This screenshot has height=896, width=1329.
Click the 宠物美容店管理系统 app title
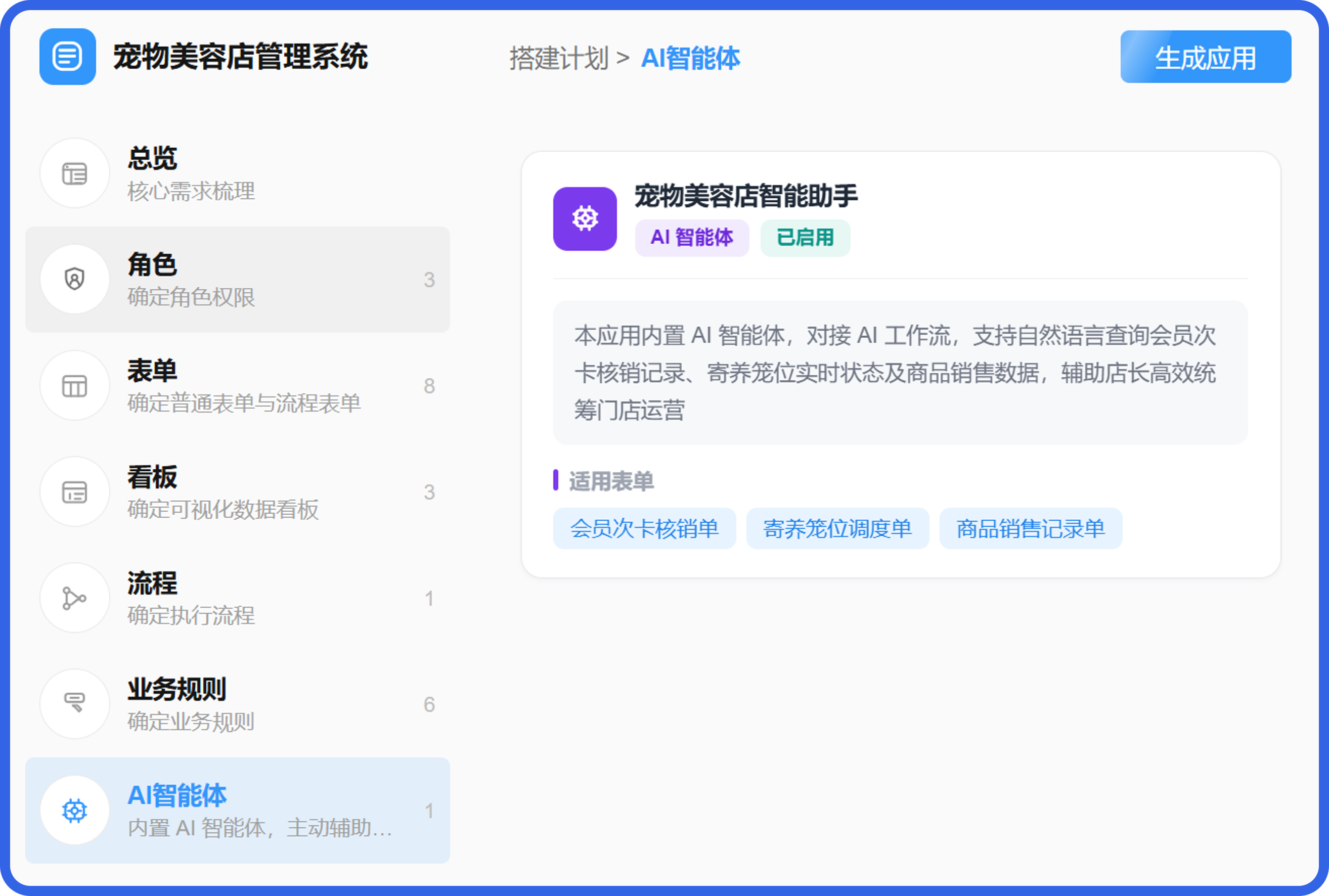click(x=241, y=57)
